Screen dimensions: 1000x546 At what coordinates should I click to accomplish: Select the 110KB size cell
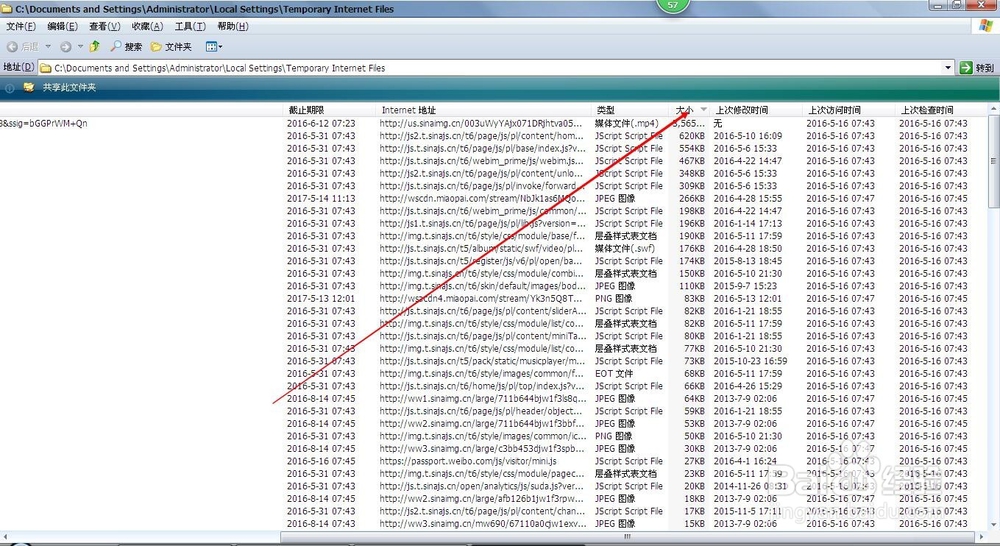692,286
